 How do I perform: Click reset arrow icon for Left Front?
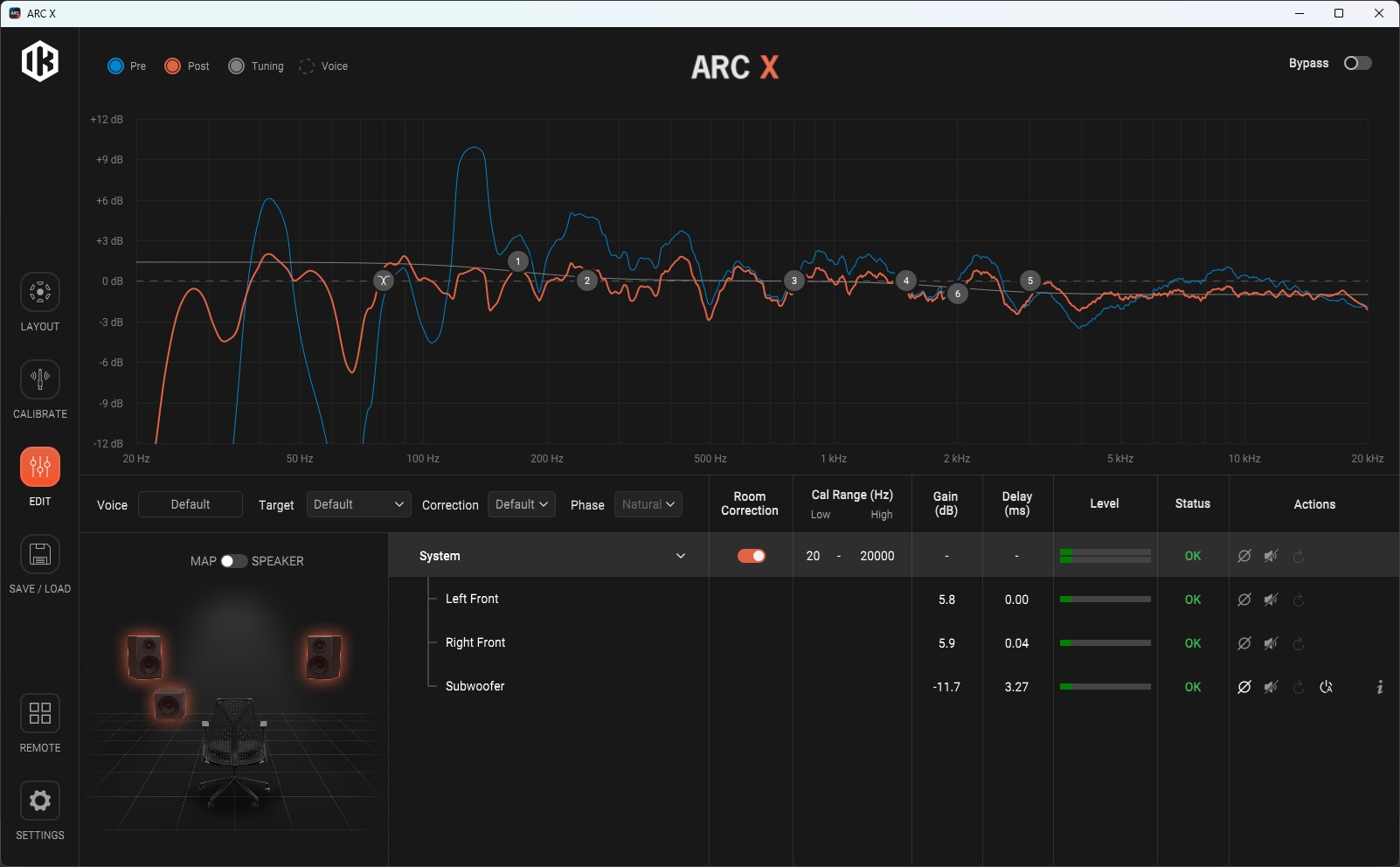coord(1299,600)
